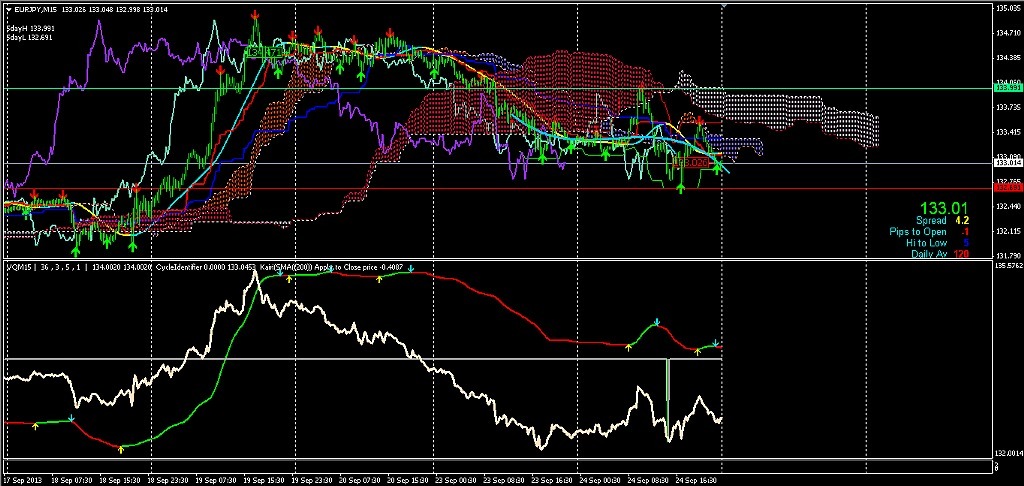This screenshot has width=1024, height=486.
Task: Click the green 133.991 tag on the price axis
Action: (1006, 87)
